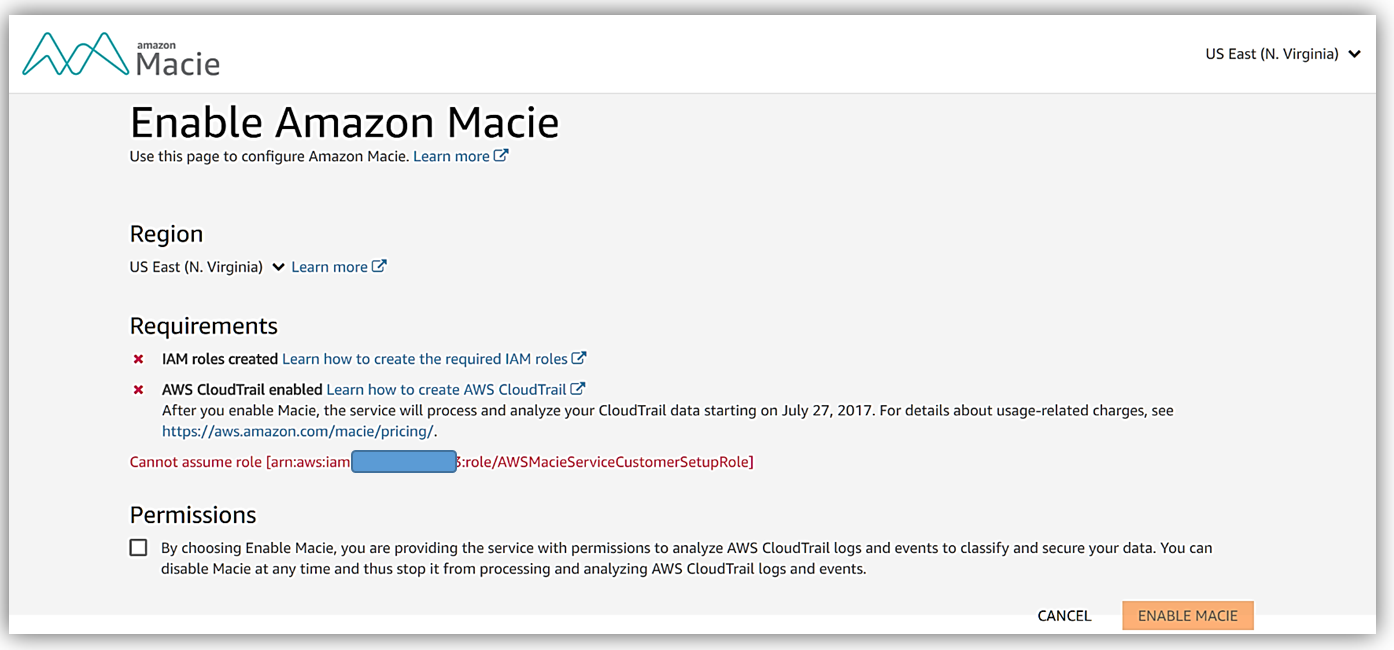
Task: Open Learn more link under Enable Amazon Macie
Action: point(451,156)
